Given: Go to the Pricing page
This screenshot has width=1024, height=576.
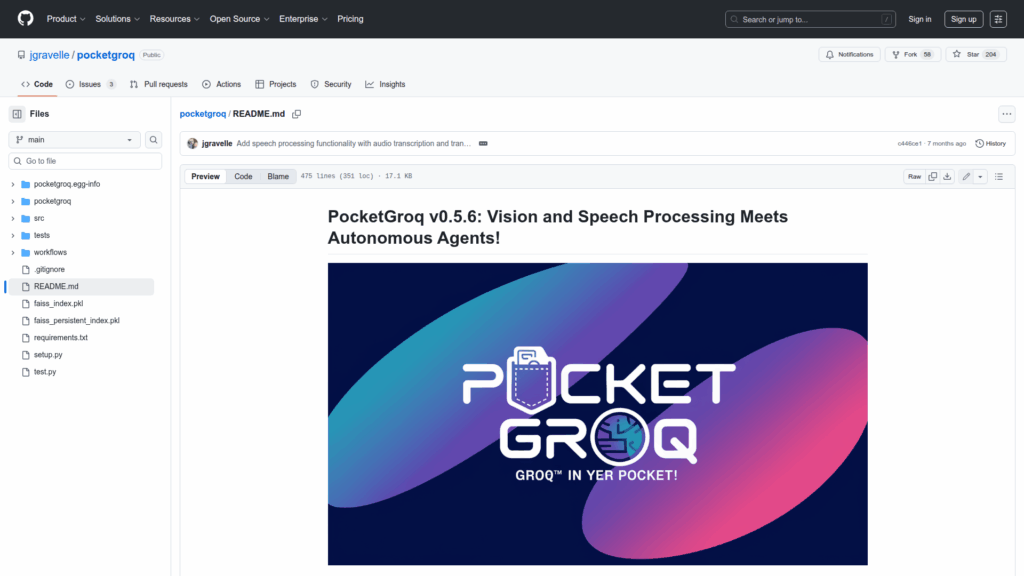Looking at the screenshot, I should (350, 19).
